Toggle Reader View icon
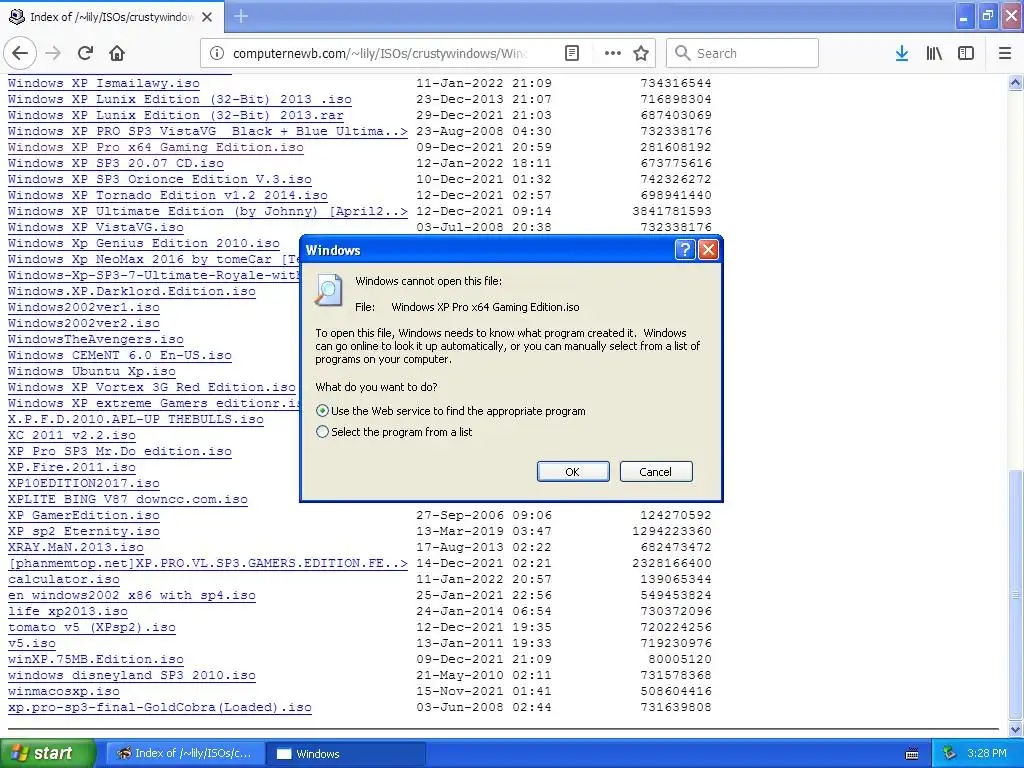1024x768 pixels. tap(572, 54)
